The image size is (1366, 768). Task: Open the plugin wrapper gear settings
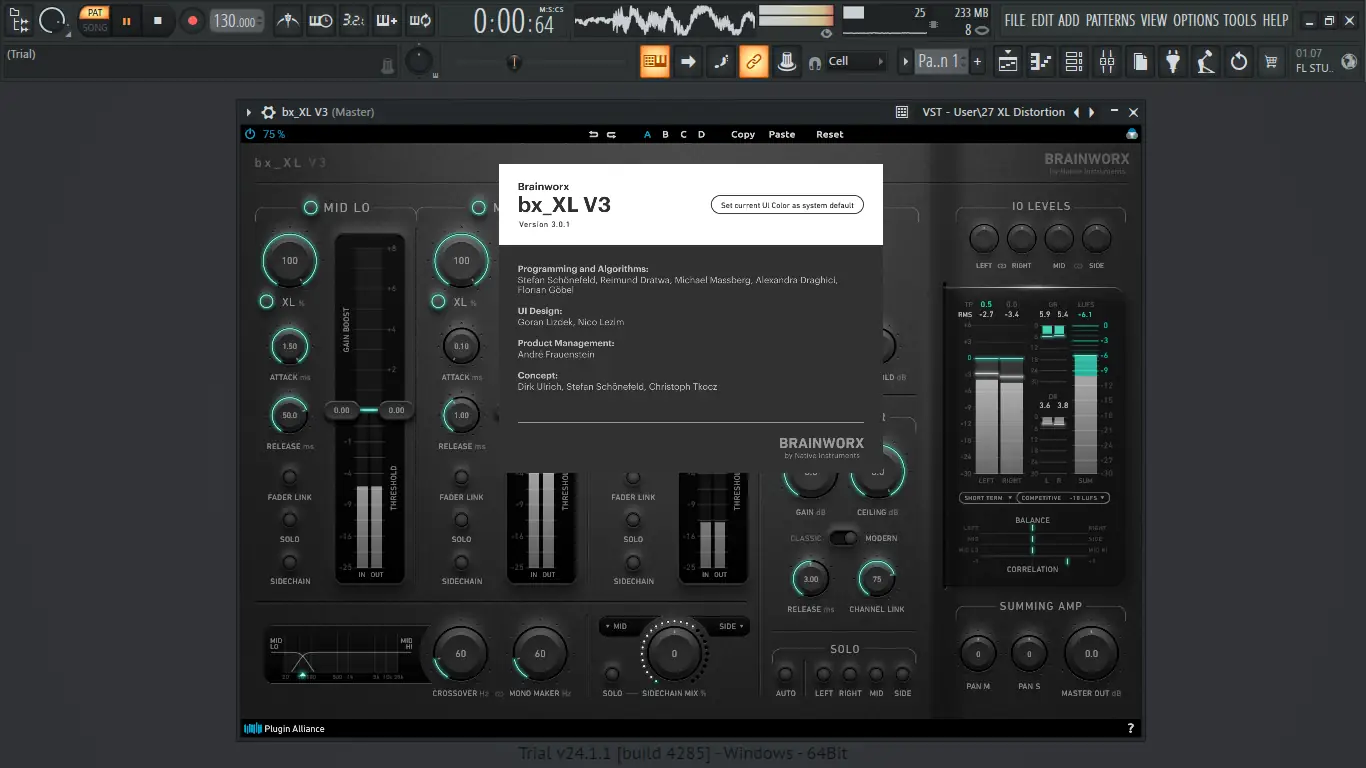pyautogui.click(x=268, y=112)
